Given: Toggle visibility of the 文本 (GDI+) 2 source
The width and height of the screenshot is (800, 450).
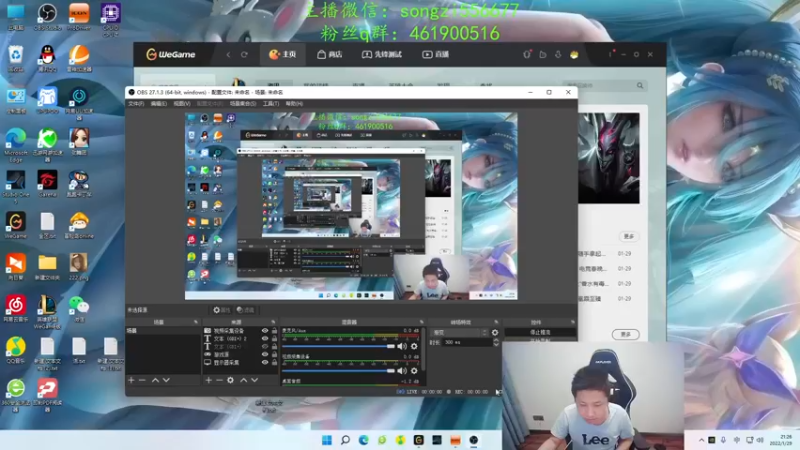Looking at the screenshot, I should (265, 338).
